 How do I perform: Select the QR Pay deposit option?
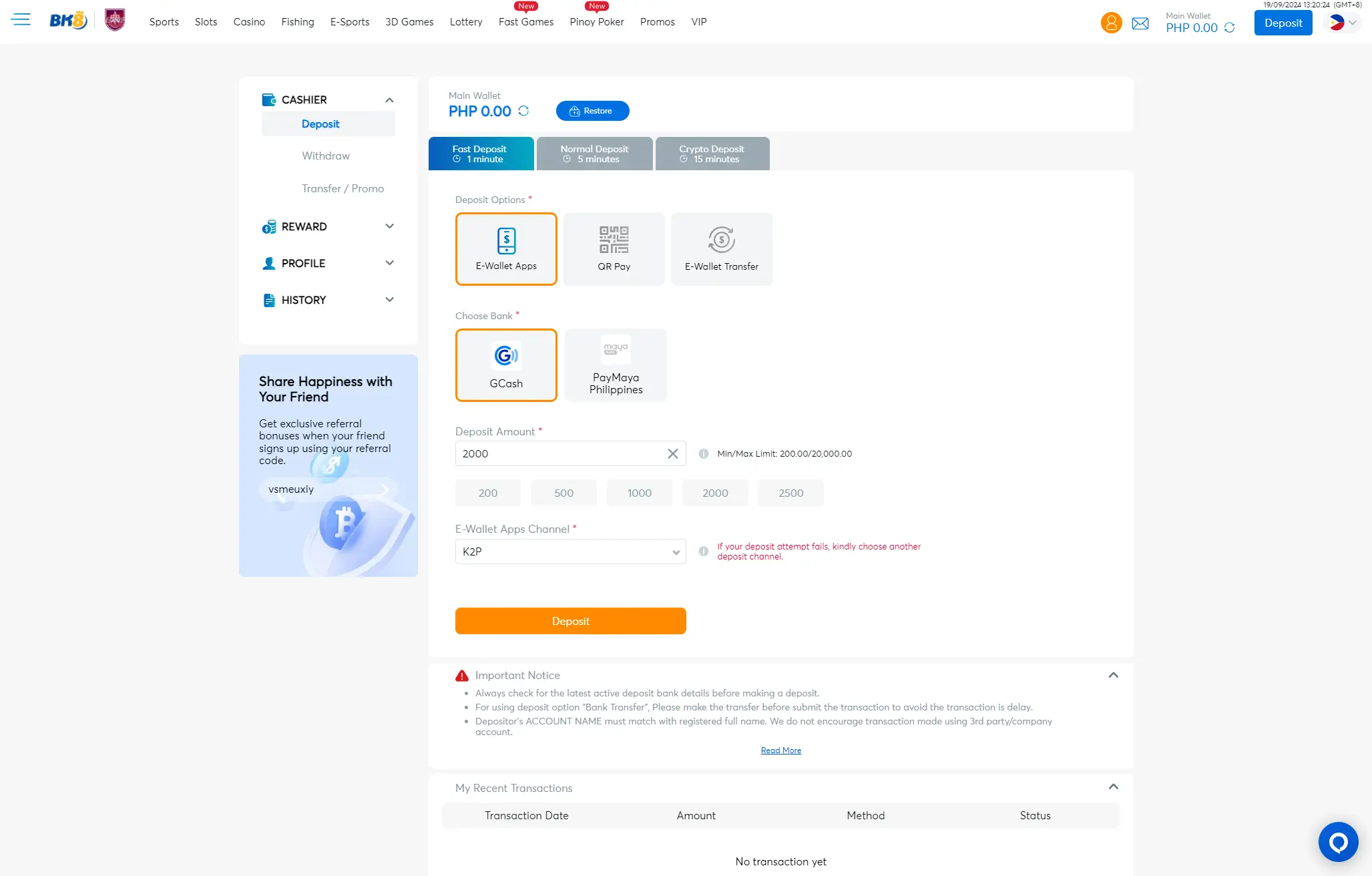pyautogui.click(x=614, y=249)
